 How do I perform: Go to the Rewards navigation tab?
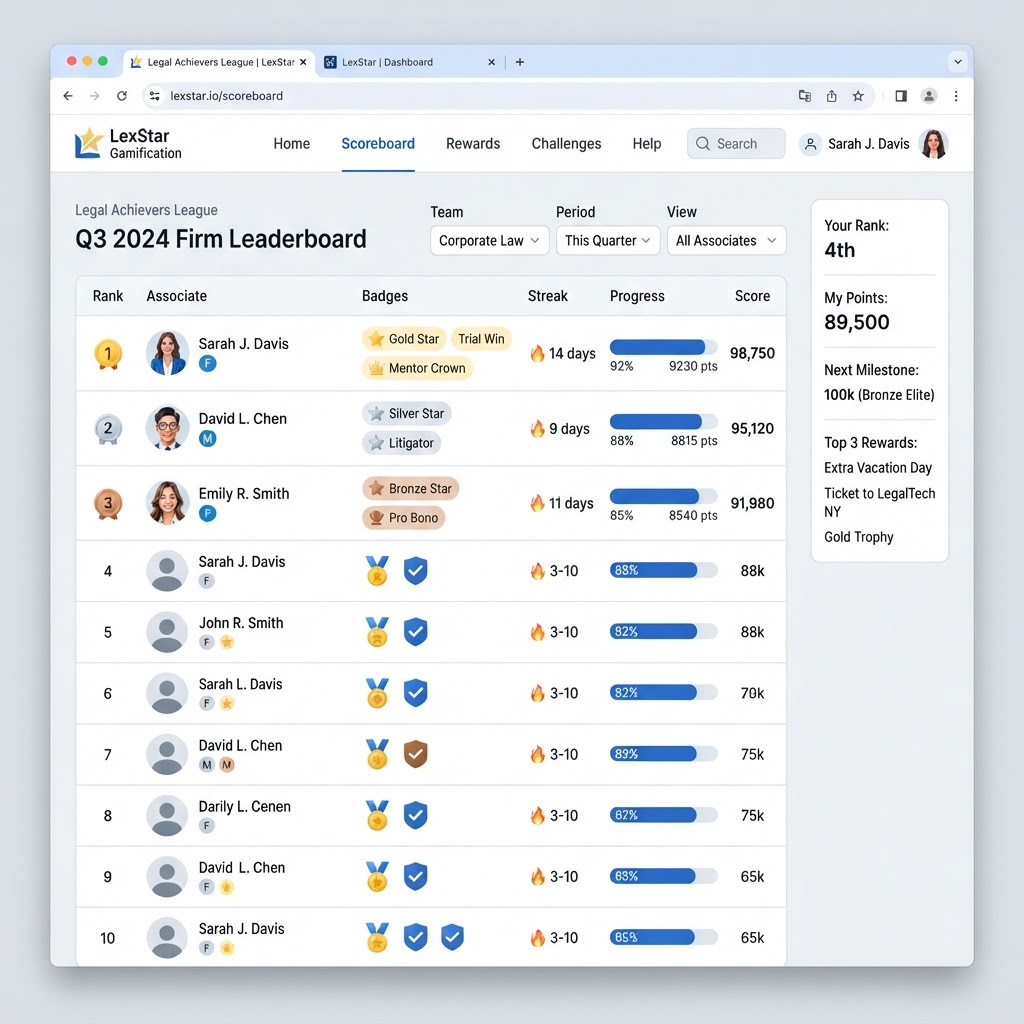(x=473, y=144)
